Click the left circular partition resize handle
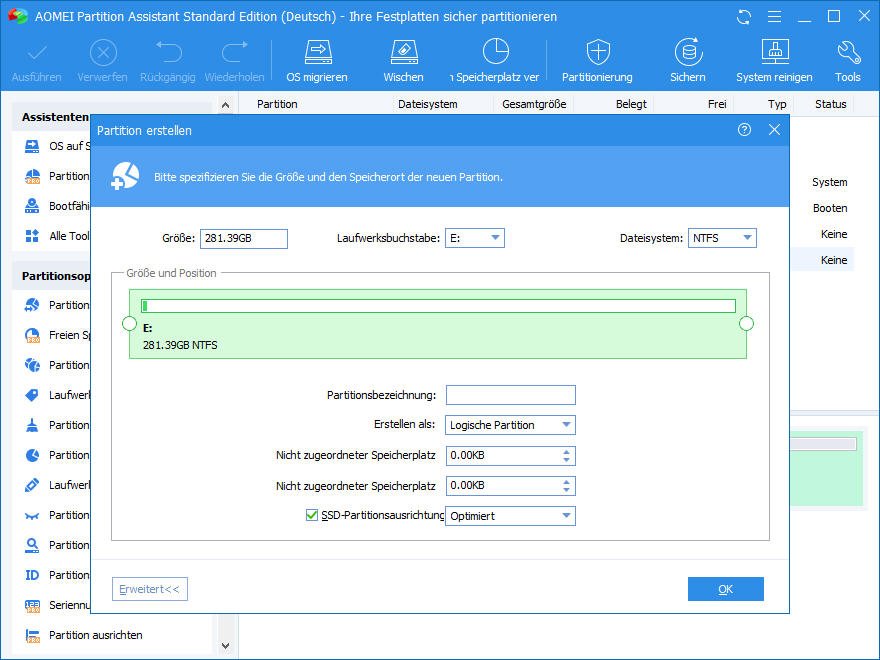 click(x=129, y=324)
